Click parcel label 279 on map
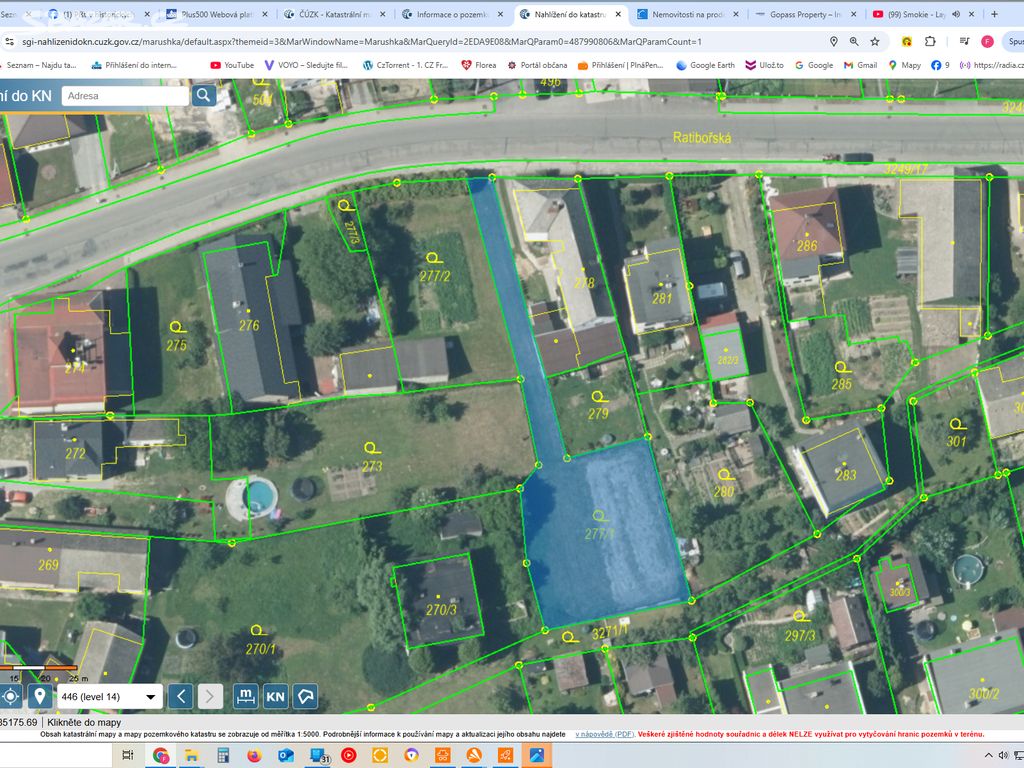The height and width of the screenshot is (768, 1024). click(x=598, y=413)
